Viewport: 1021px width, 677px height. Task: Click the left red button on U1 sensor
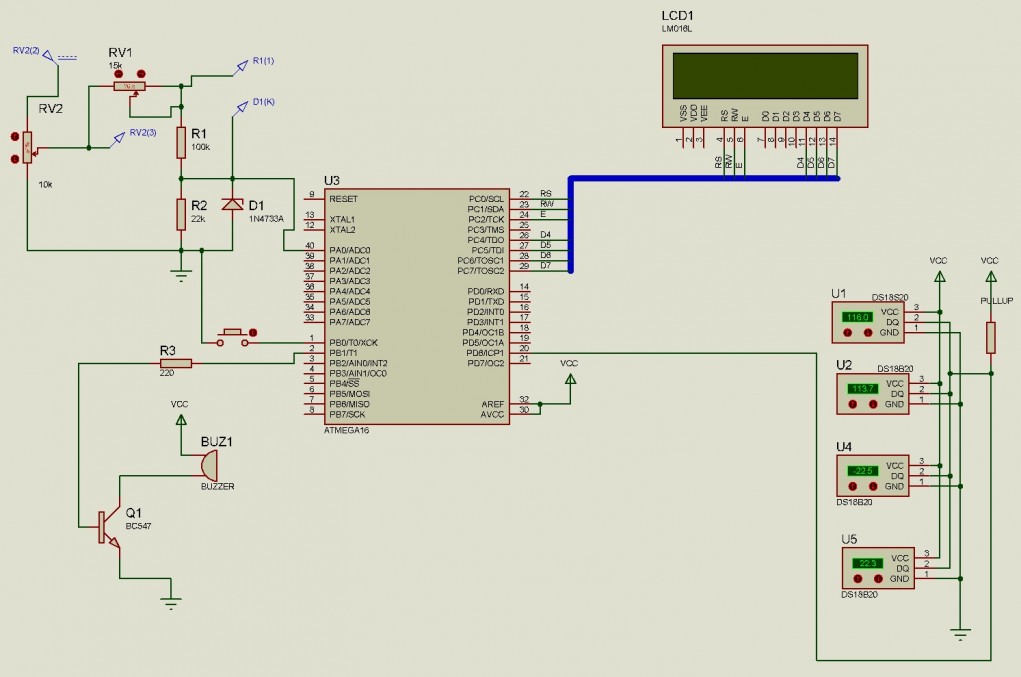pos(848,331)
